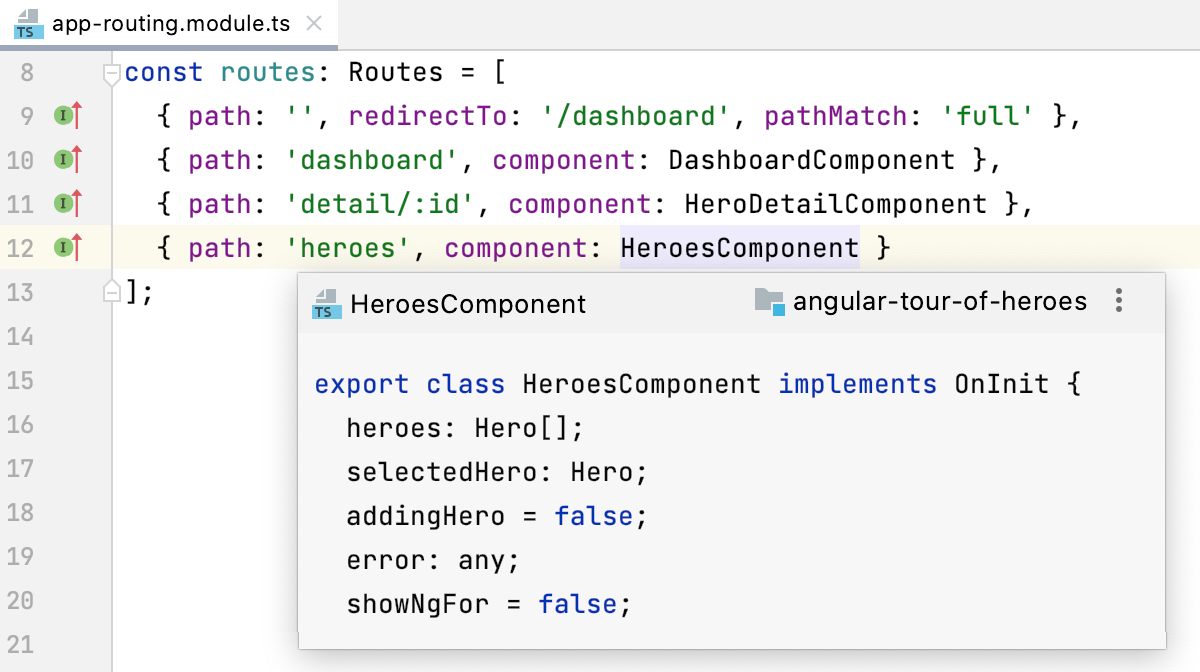Click the TypeScript file icon on the editor tab
This screenshot has height=672, width=1200.
point(27,24)
